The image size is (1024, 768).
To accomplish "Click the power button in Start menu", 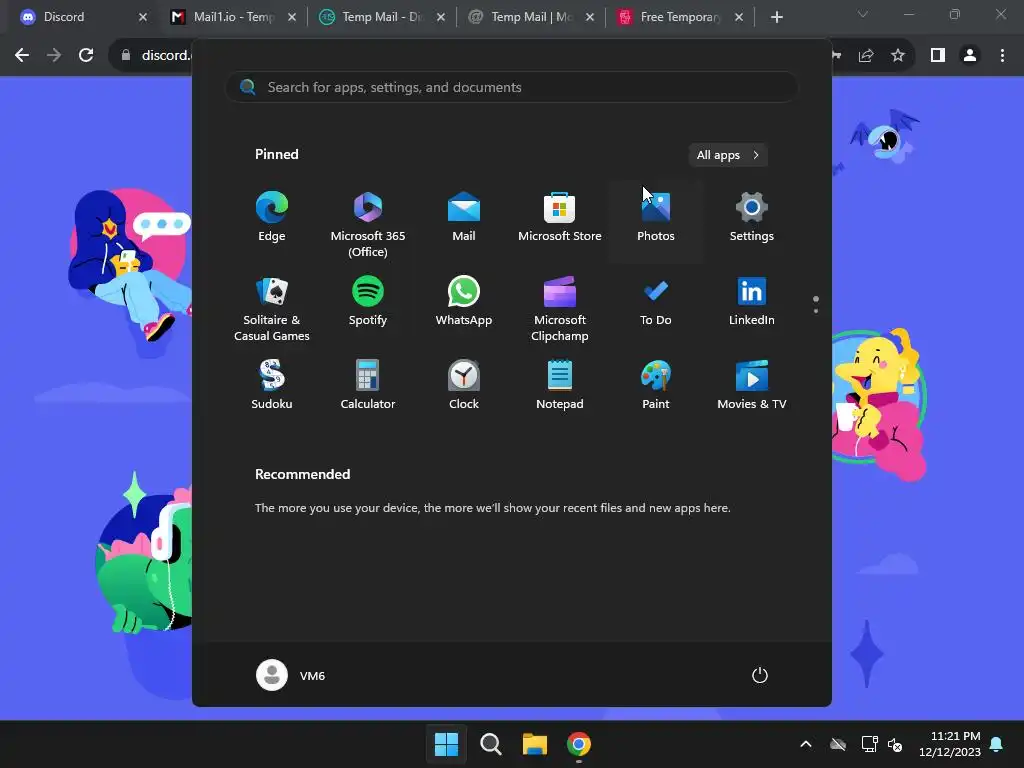I will (x=760, y=675).
